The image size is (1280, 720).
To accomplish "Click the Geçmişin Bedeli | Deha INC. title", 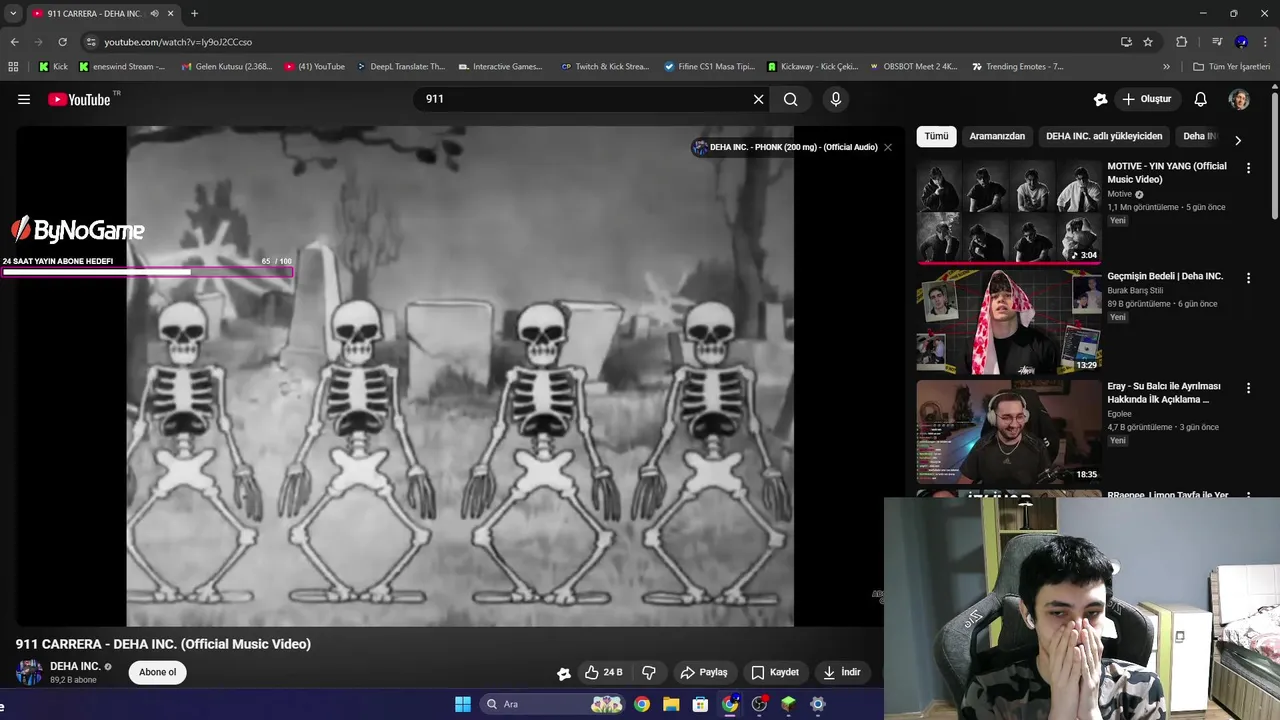I will coord(1165,276).
